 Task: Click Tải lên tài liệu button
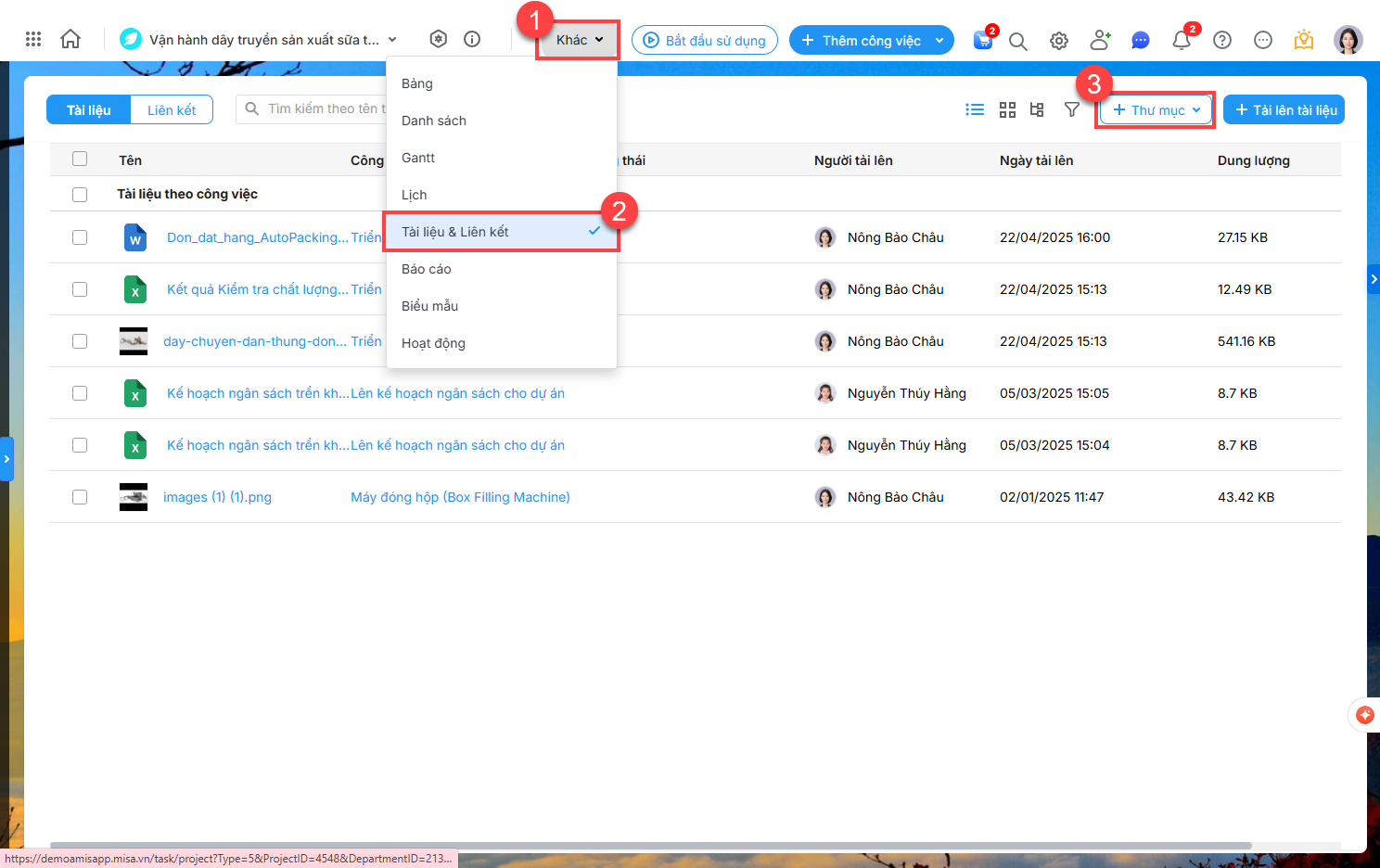[x=1284, y=109]
